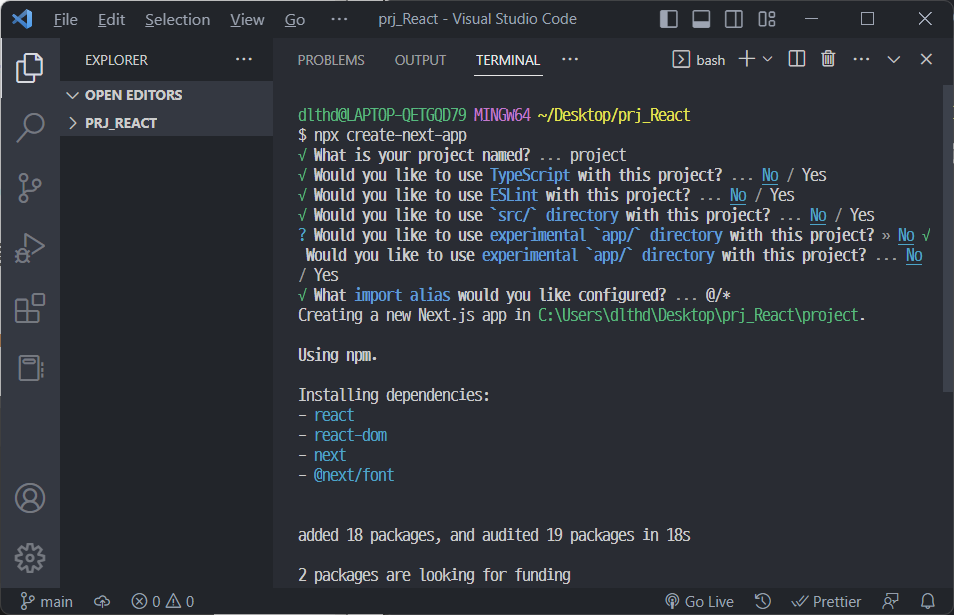Switch to the OUTPUT tab
The height and width of the screenshot is (615, 954).
pos(420,60)
